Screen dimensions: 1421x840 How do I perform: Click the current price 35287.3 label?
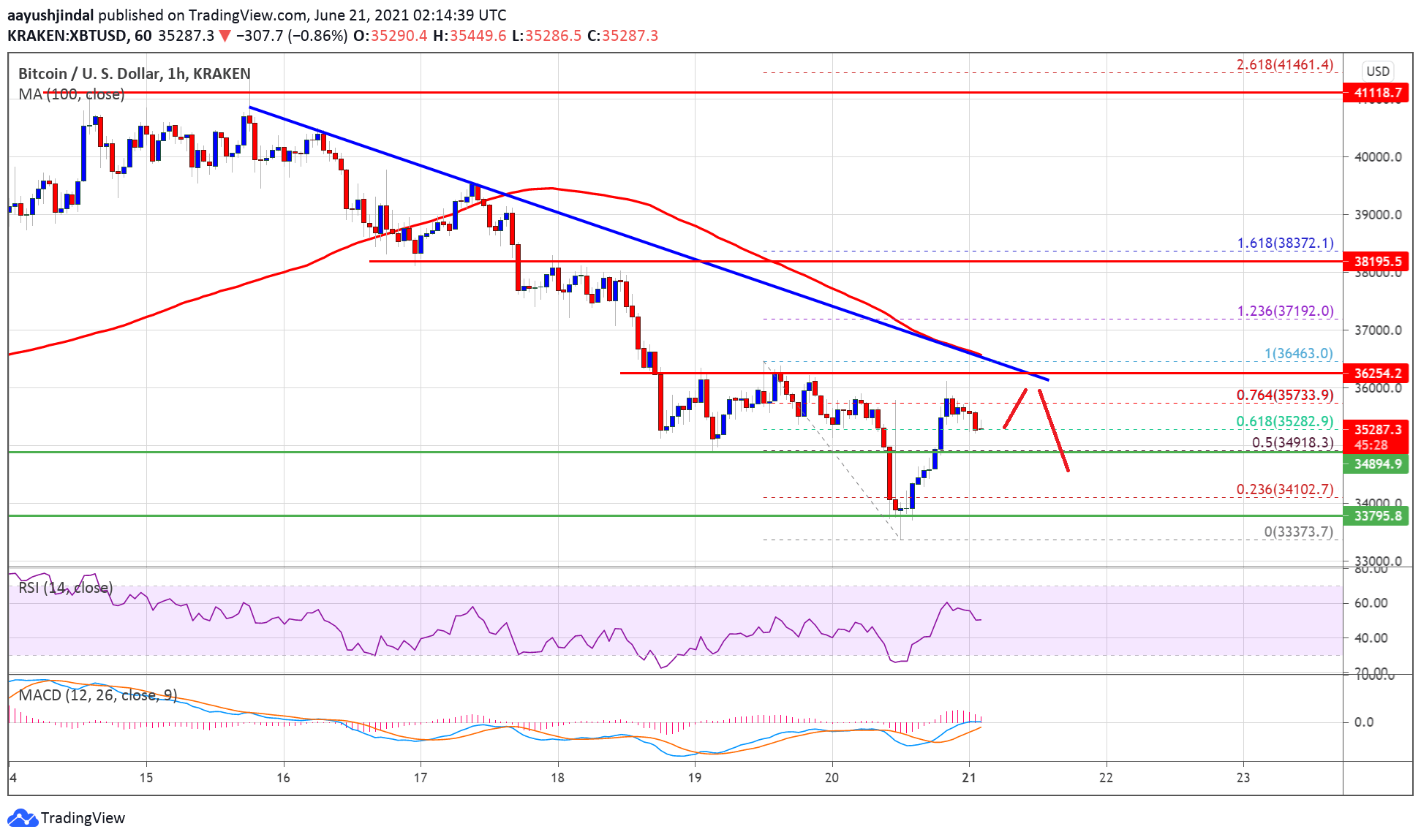(1376, 429)
